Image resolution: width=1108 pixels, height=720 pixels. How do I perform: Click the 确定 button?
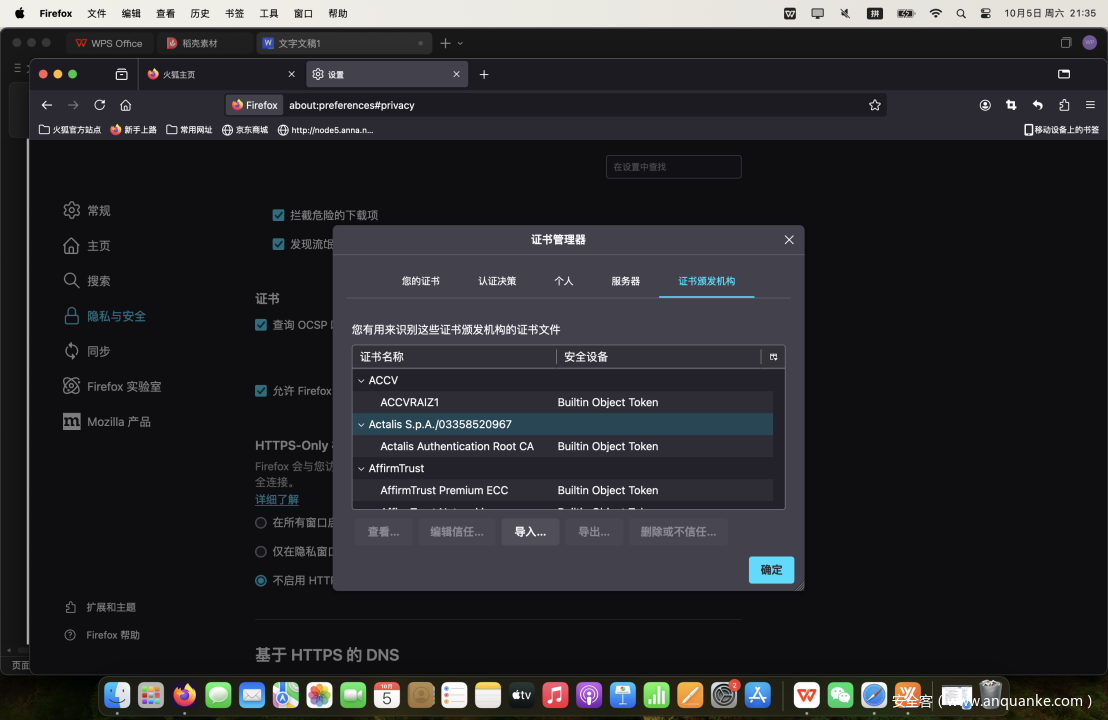(771, 570)
